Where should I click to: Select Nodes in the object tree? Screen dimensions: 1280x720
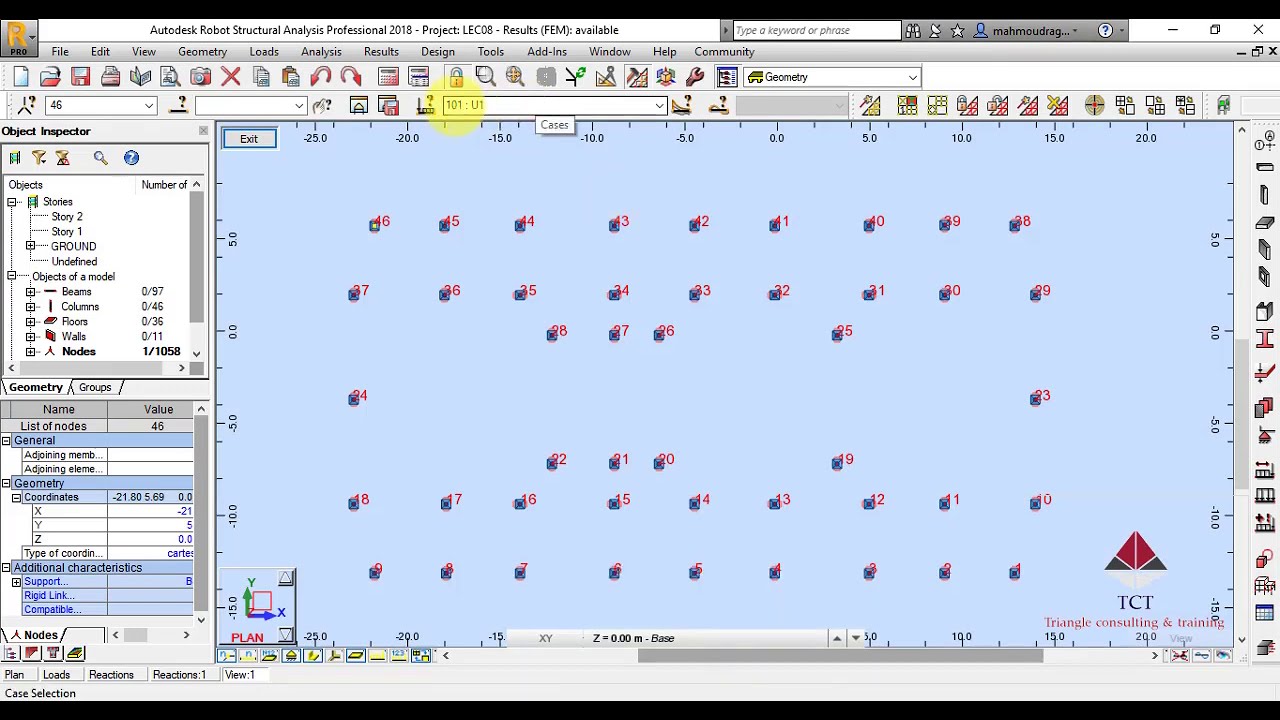[x=78, y=352]
